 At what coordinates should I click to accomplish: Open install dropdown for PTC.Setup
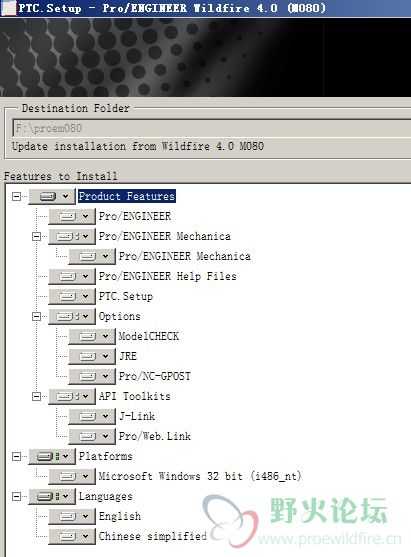[x=72, y=296]
